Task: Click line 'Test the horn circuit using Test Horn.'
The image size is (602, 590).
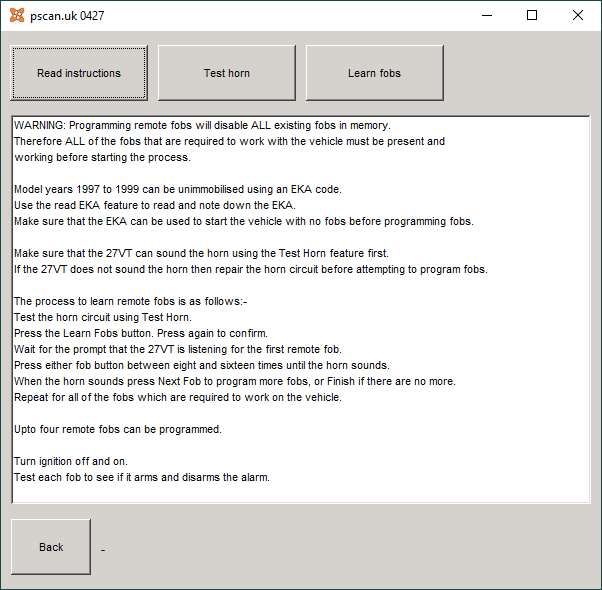Action: click(x=103, y=317)
